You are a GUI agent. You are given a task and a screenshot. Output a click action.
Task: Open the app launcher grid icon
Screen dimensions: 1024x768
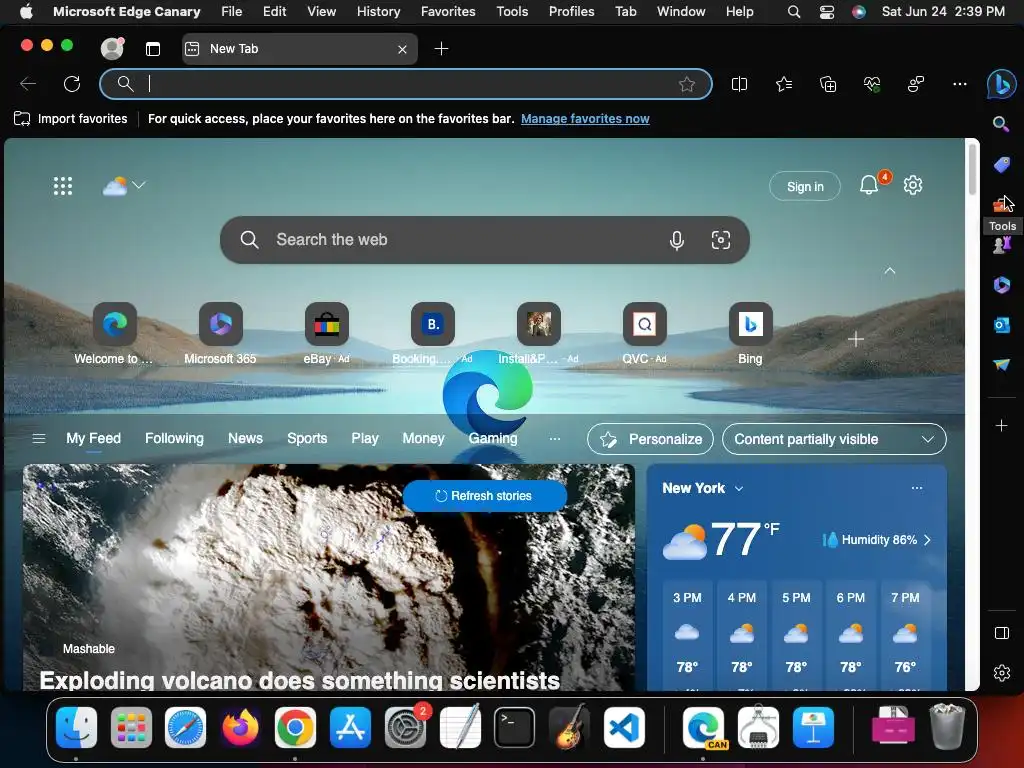pyautogui.click(x=63, y=186)
